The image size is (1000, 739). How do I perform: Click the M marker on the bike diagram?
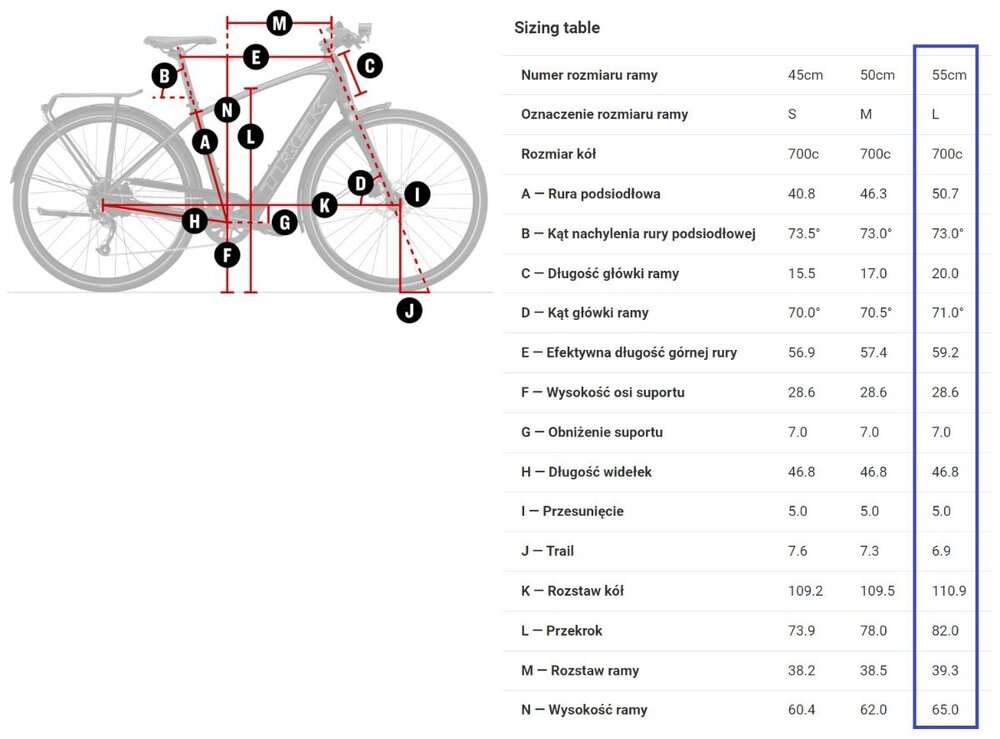(x=279, y=22)
